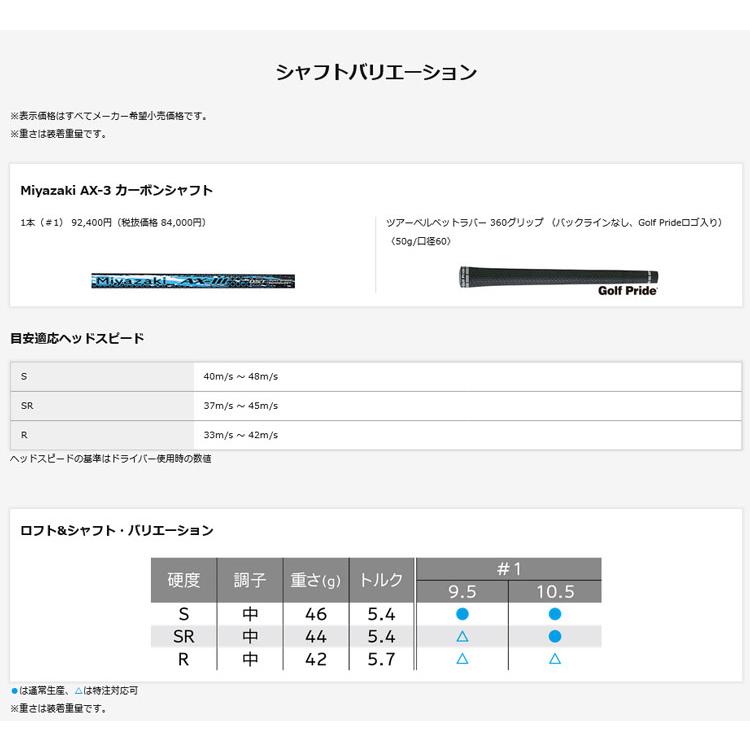Click the blue circle in the legend note

14,691
